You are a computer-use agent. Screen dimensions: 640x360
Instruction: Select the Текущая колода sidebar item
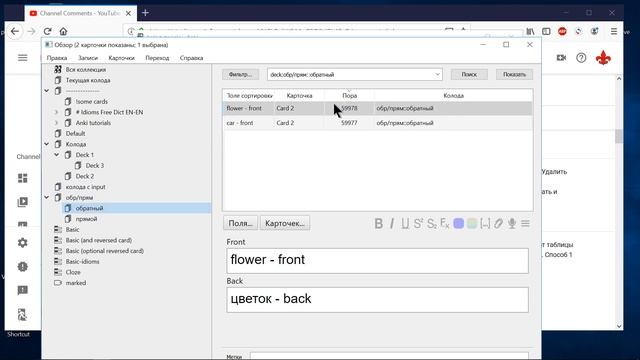(88, 80)
